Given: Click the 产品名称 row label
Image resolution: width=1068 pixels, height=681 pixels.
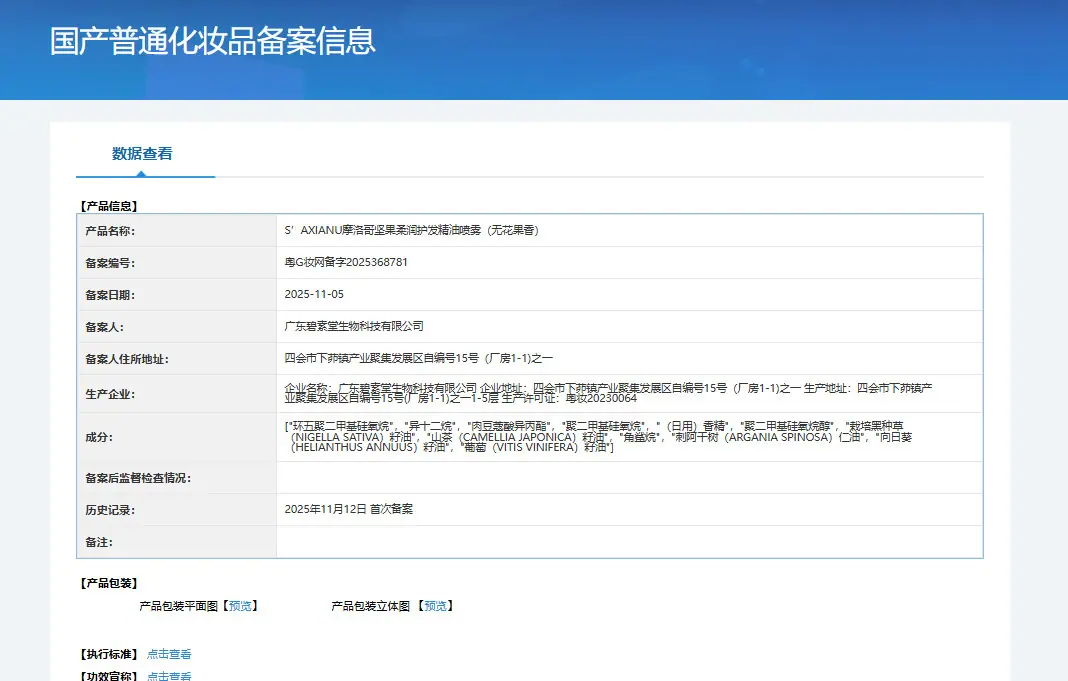Looking at the screenshot, I should click(110, 231).
